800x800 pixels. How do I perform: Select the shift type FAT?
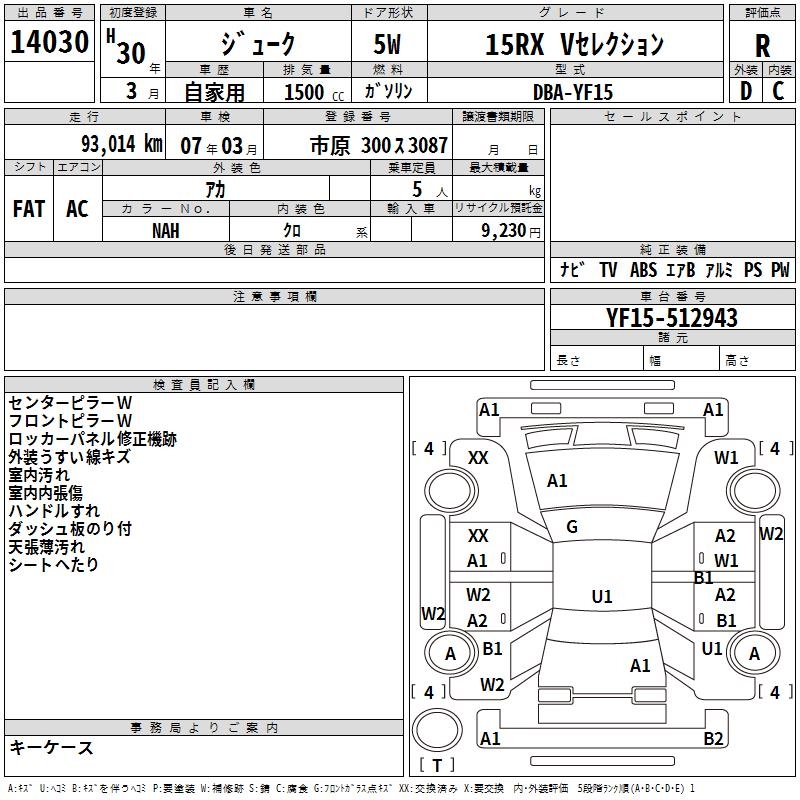(x=29, y=209)
